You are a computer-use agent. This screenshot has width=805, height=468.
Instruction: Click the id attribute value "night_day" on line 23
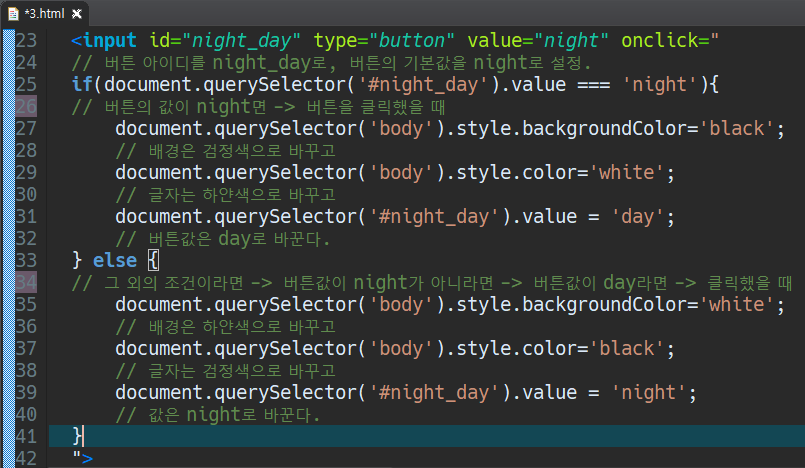[241, 41]
